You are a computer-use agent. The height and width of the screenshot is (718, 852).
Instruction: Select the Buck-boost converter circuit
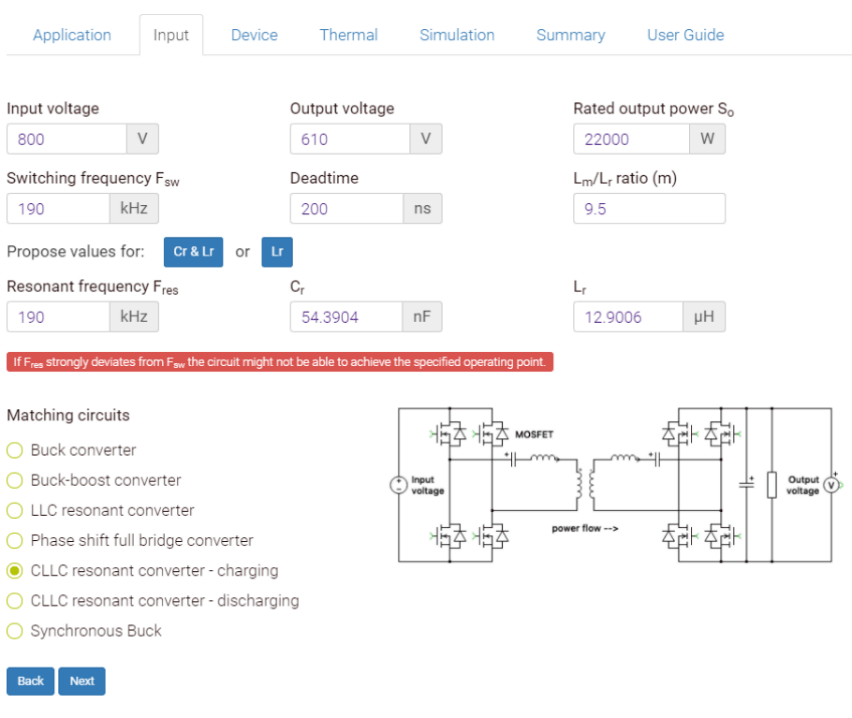pos(14,480)
